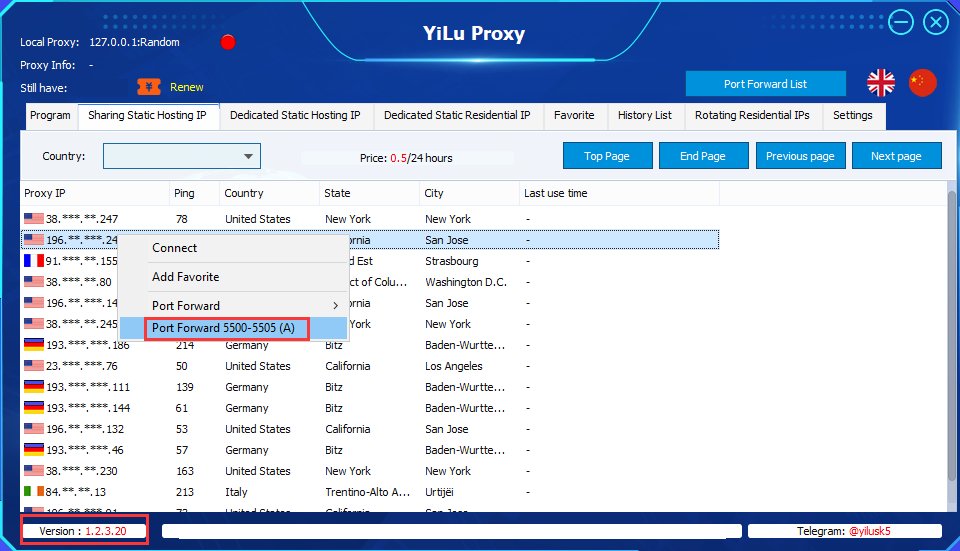Click the Renew link

(187, 87)
